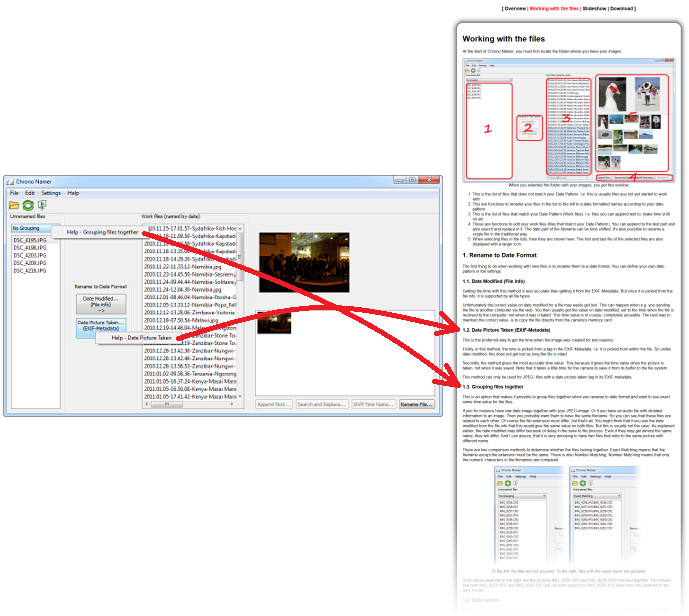Choose 'Help - Date Picture Taken' popup item

pyautogui.click(x=141, y=338)
